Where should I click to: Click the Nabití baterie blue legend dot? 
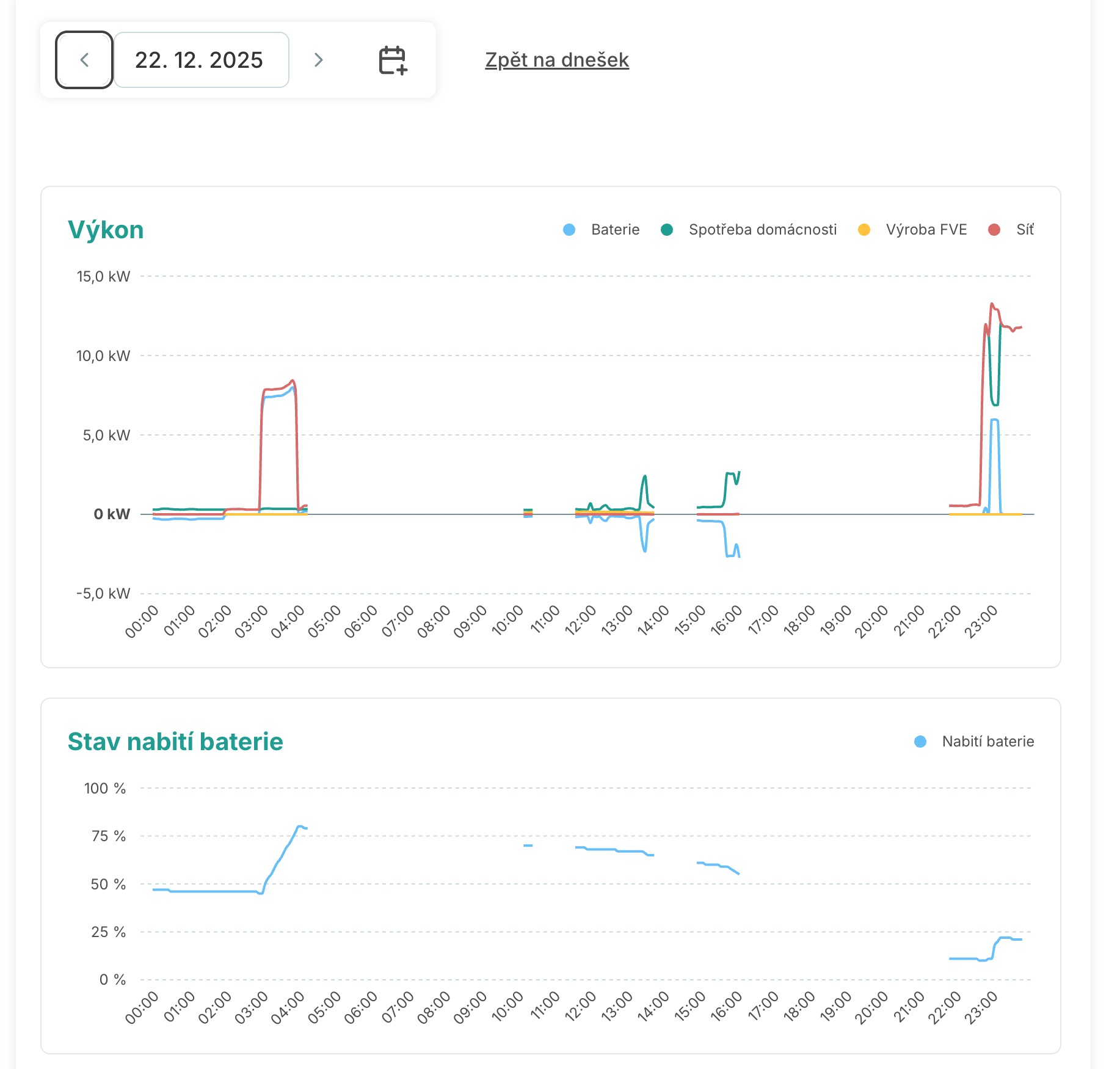(920, 742)
